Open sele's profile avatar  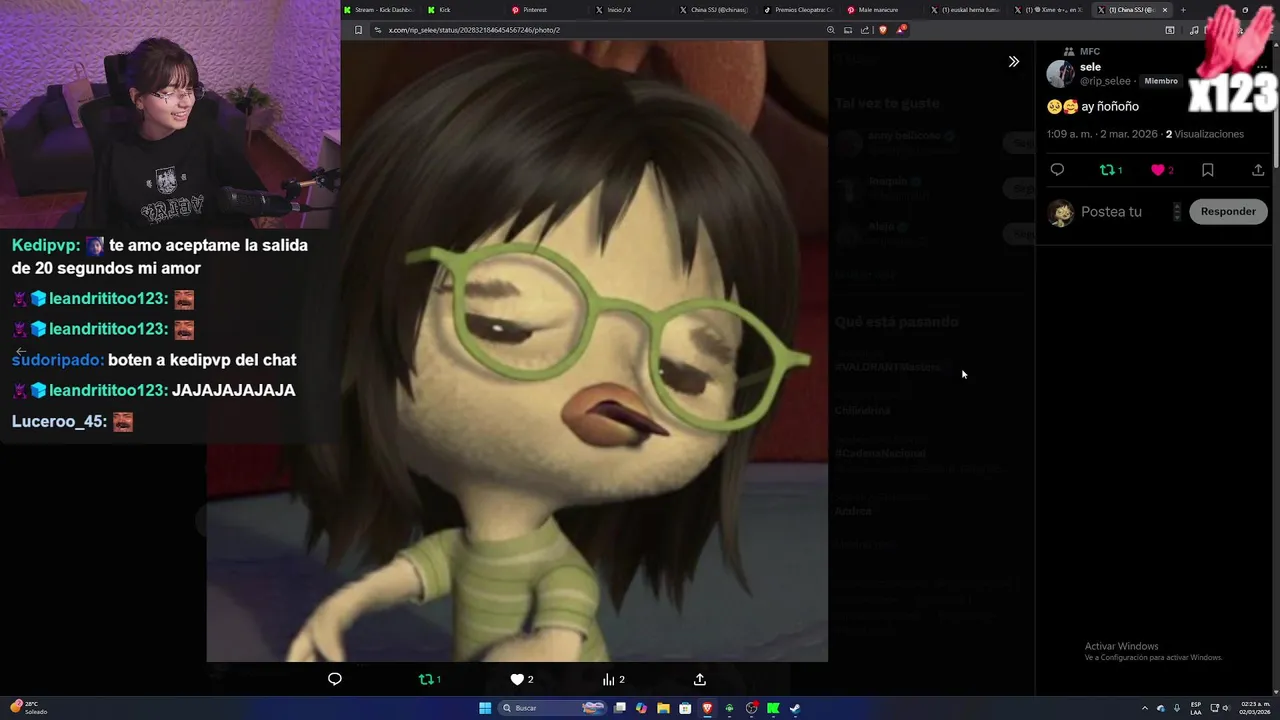pos(1060,73)
